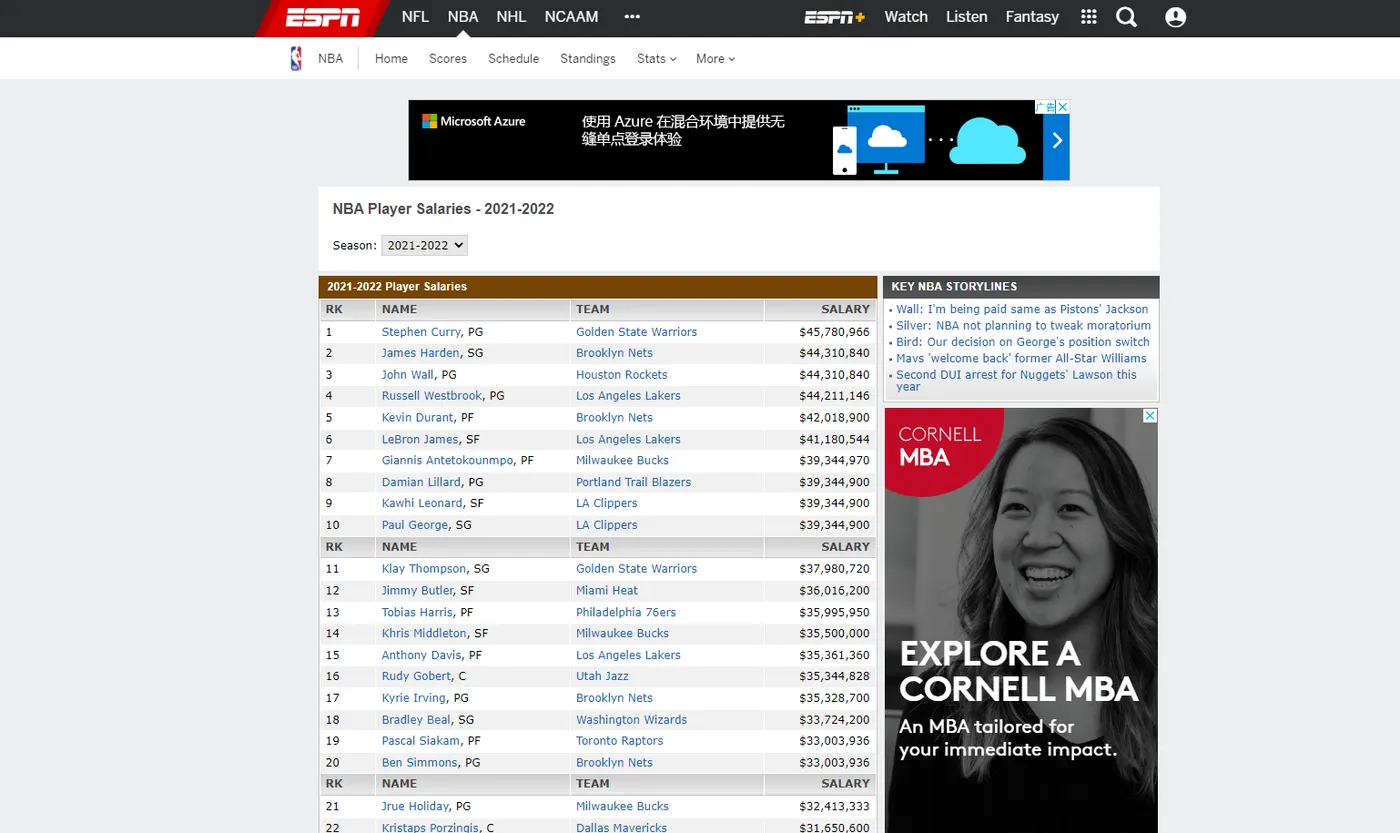
Task: Click the Microsoft Azure banner ad
Action: tap(739, 140)
